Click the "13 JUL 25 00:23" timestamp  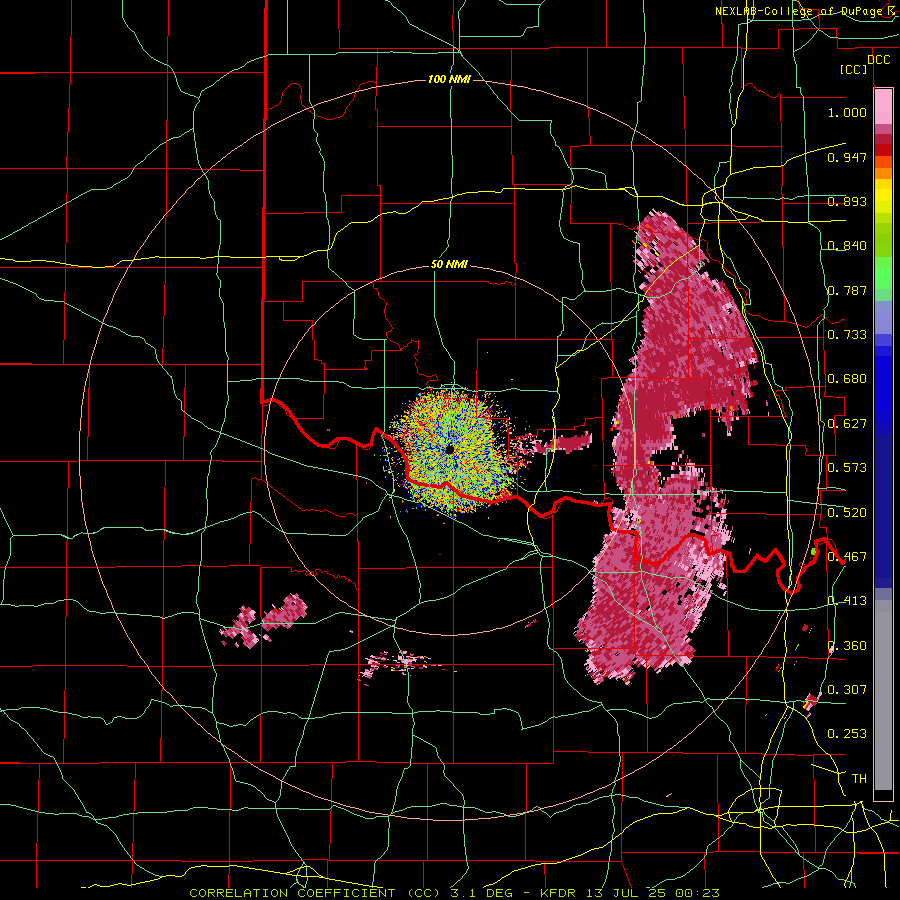[651, 893]
